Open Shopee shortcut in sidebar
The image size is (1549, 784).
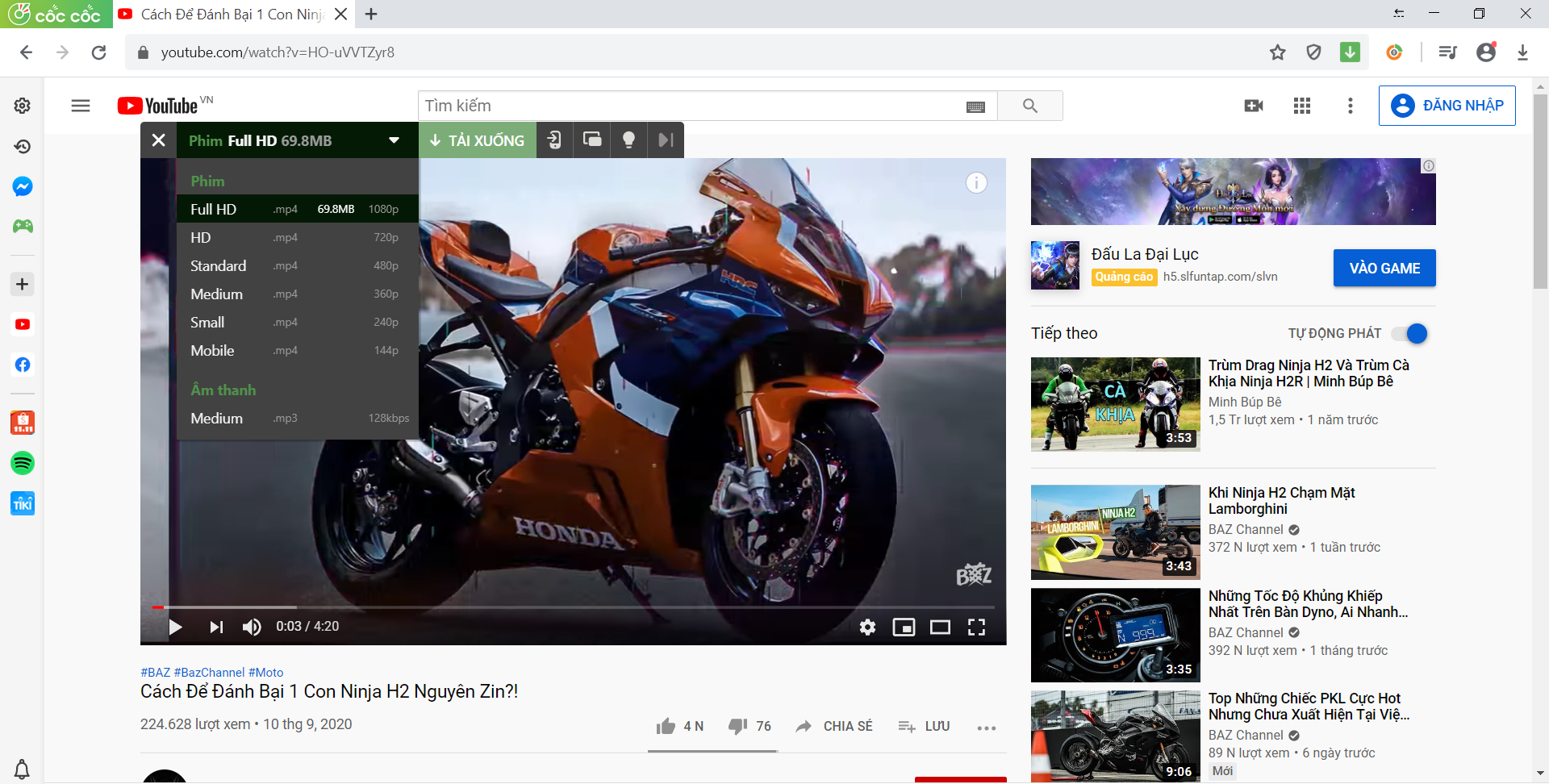[23, 423]
